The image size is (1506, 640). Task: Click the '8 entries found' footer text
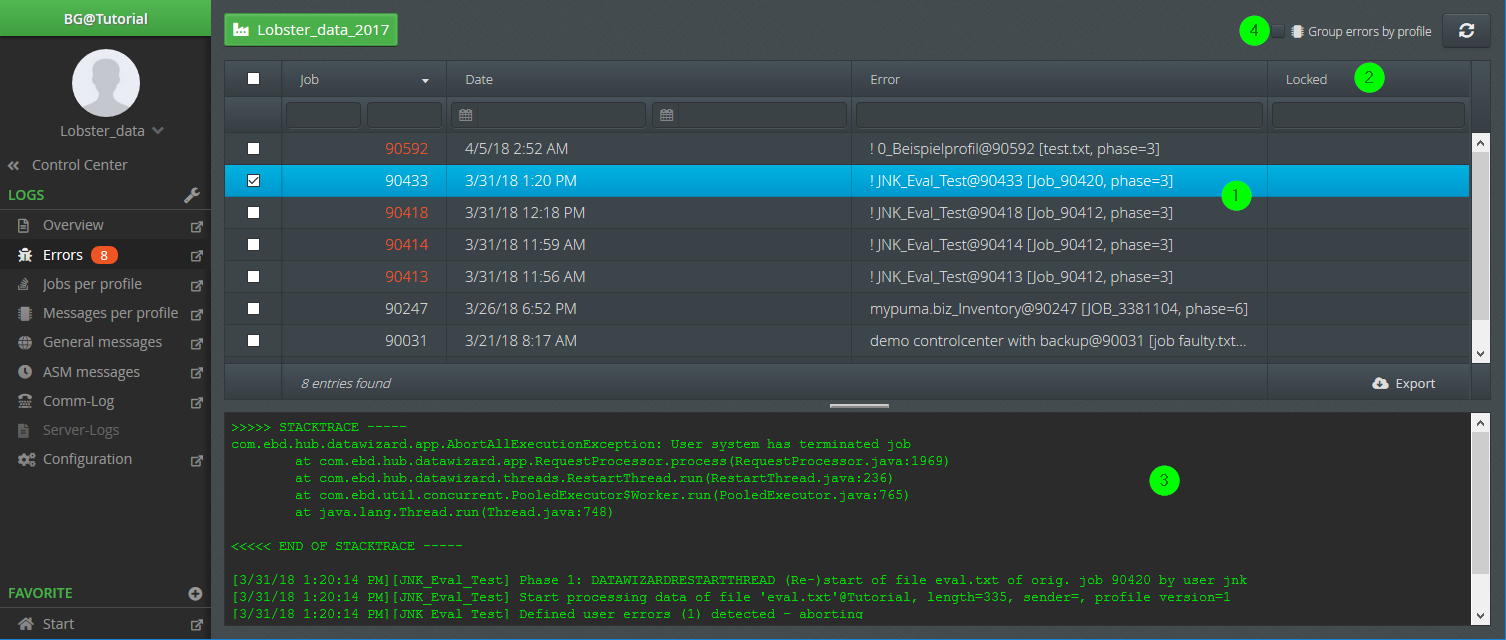tap(345, 383)
